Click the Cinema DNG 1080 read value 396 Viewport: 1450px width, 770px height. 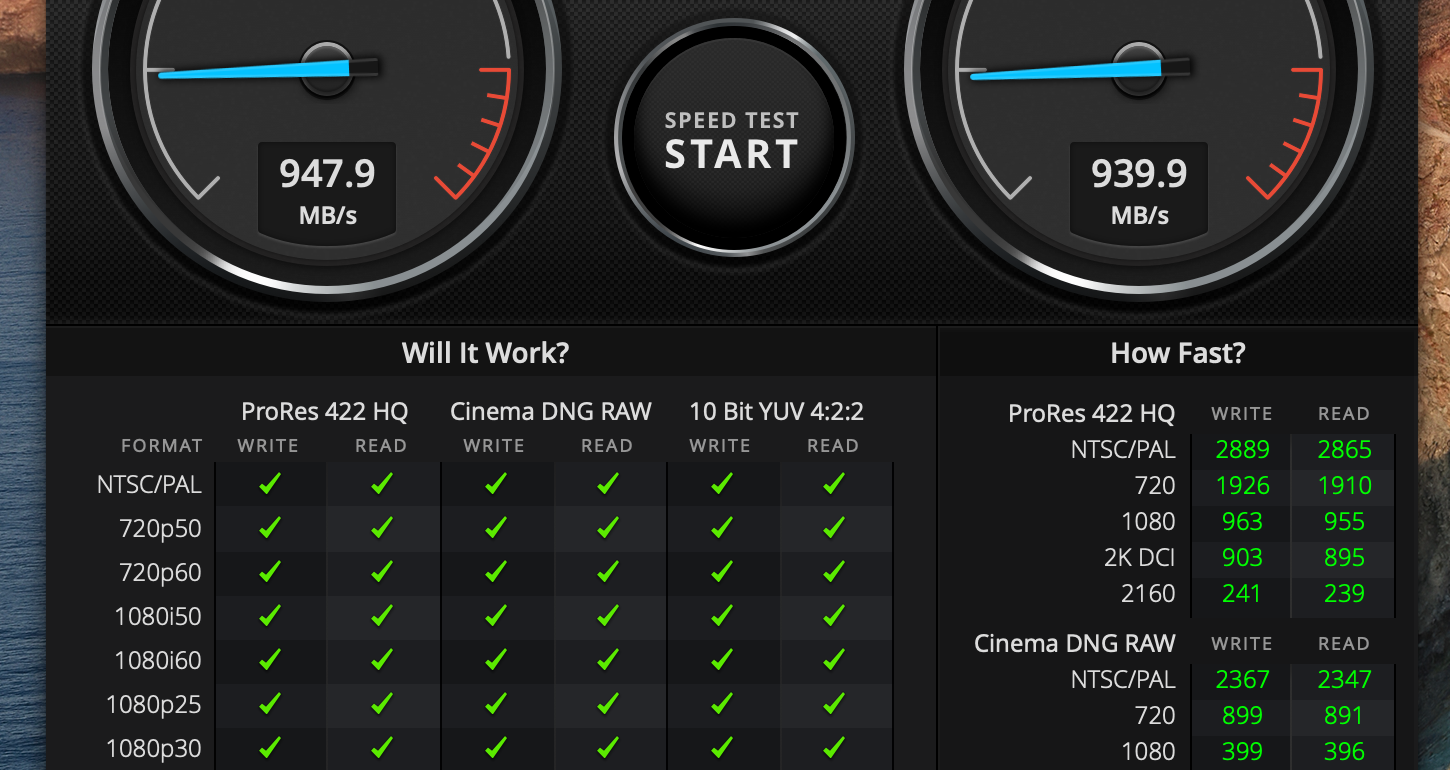[1344, 752]
